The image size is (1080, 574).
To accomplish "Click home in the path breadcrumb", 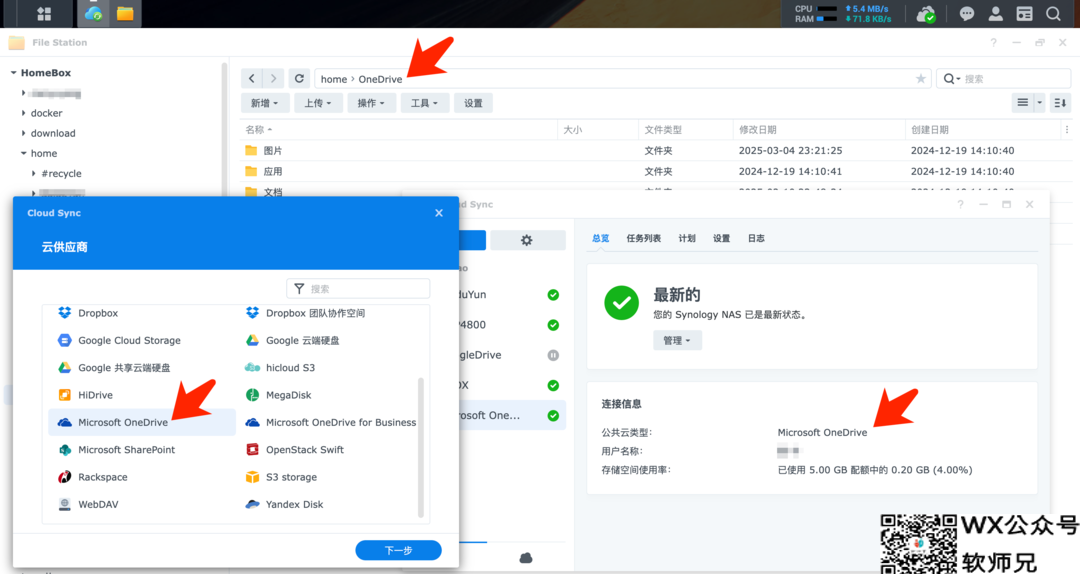I will (x=334, y=79).
